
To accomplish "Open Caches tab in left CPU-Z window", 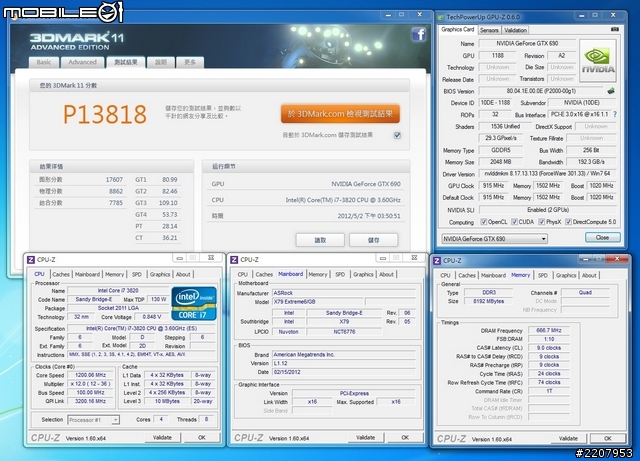I will (61, 274).
